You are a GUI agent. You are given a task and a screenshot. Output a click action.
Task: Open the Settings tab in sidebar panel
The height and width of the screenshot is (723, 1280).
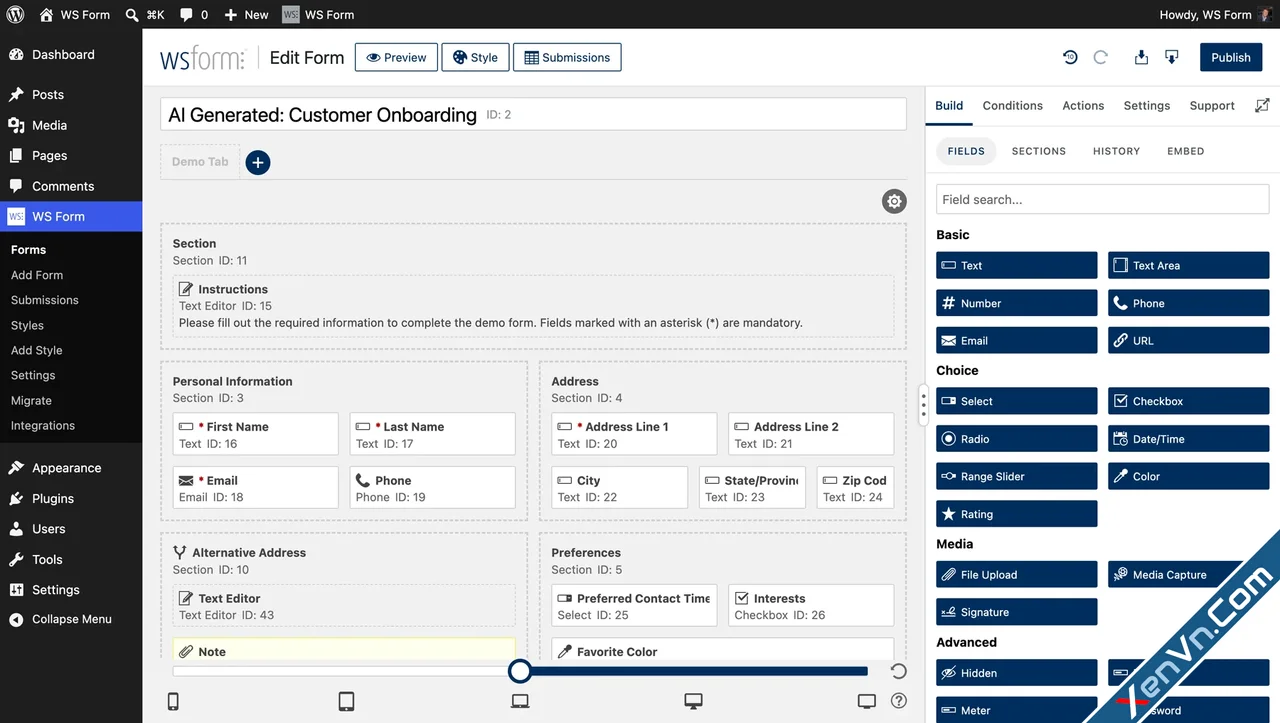click(1147, 105)
